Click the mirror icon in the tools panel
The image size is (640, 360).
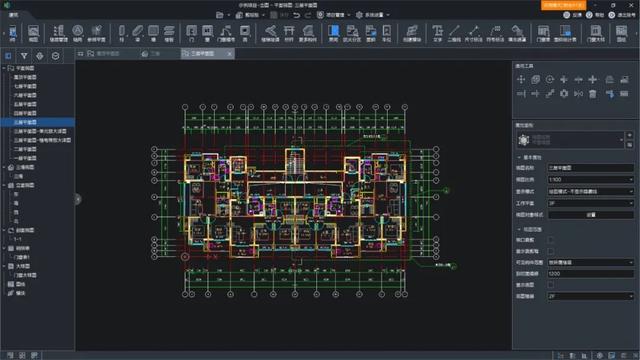click(578, 94)
